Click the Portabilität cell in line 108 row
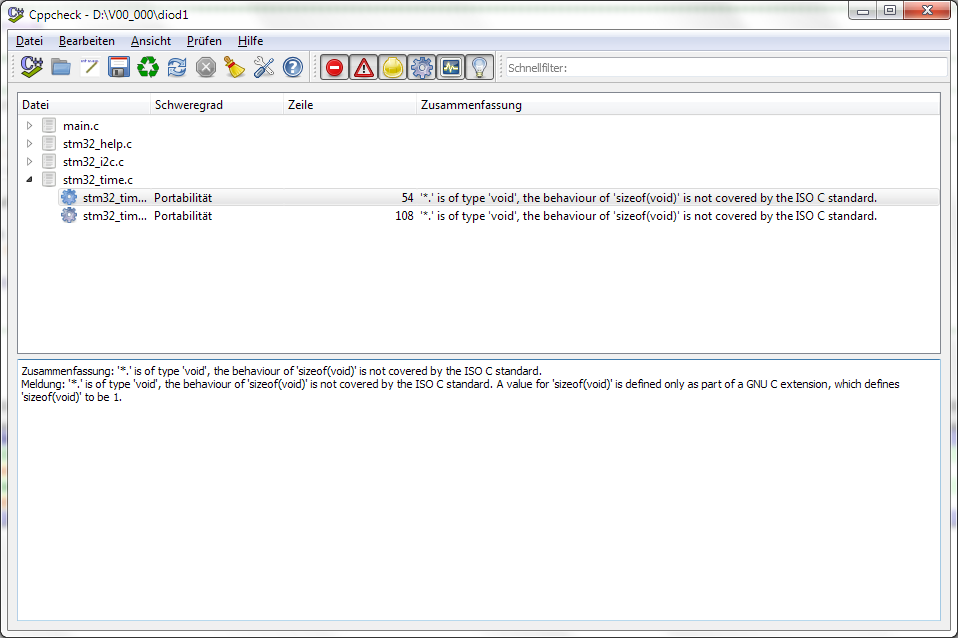This screenshot has height=638, width=958. pyautogui.click(x=183, y=216)
